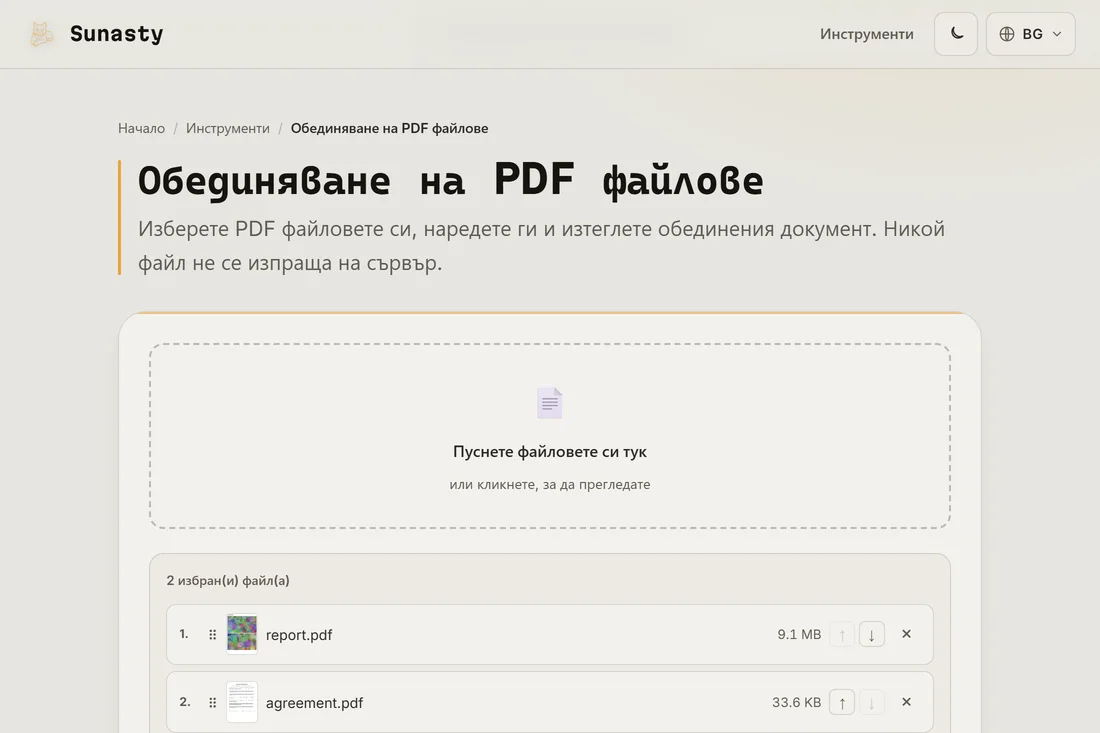Viewport: 1100px width, 733px height.
Task: Select the report.pdf file name
Action: [x=299, y=635]
